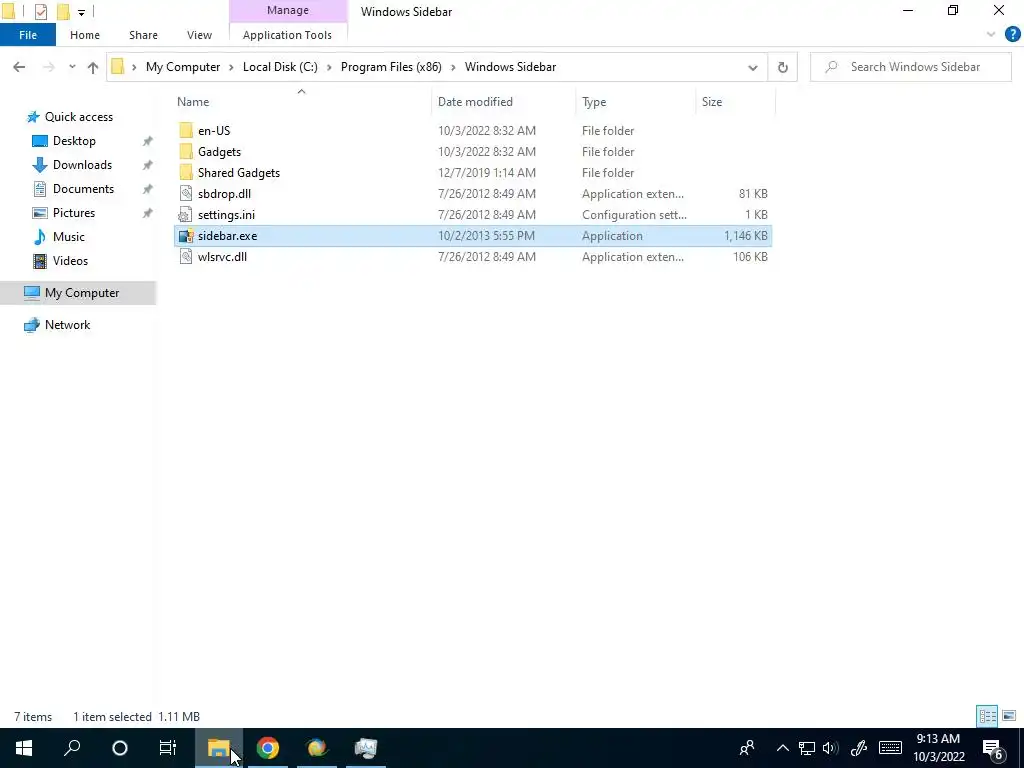Click the pin icon beside Pictures
This screenshot has height=768, width=1024.
(x=148, y=213)
